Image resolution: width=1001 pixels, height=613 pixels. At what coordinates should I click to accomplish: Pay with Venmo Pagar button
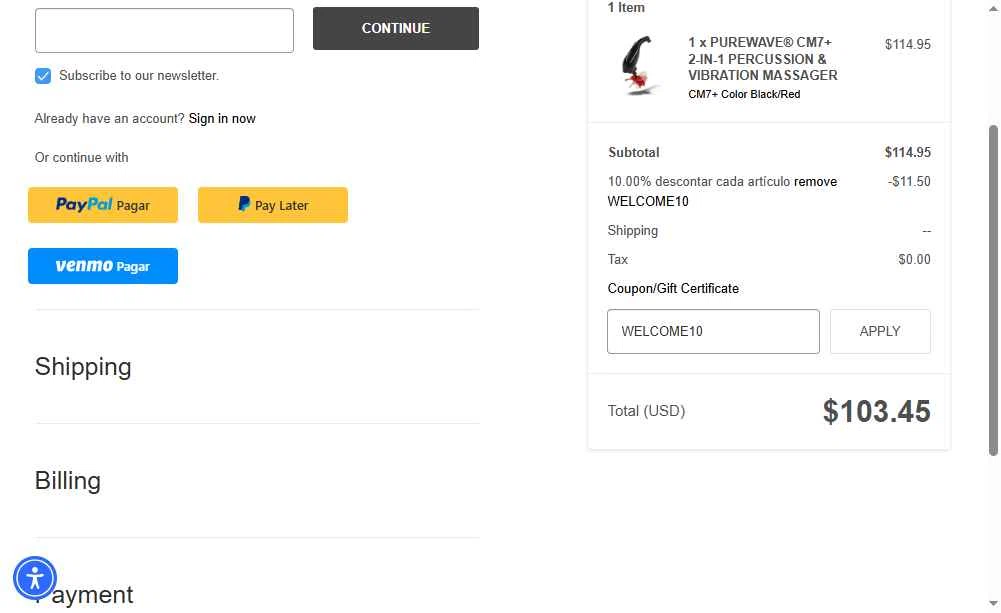(103, 266)
